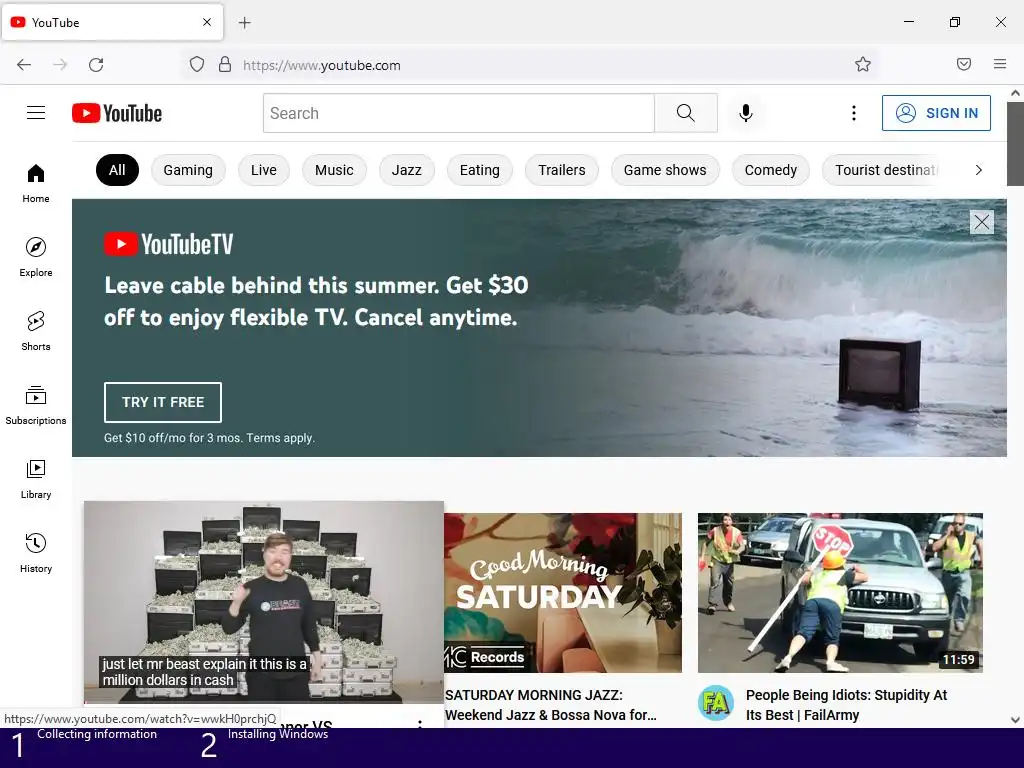Start voice search with microphone icon
Image resolution: width=1024 pixels, height=768 pixels.
(x=746, y=113)
